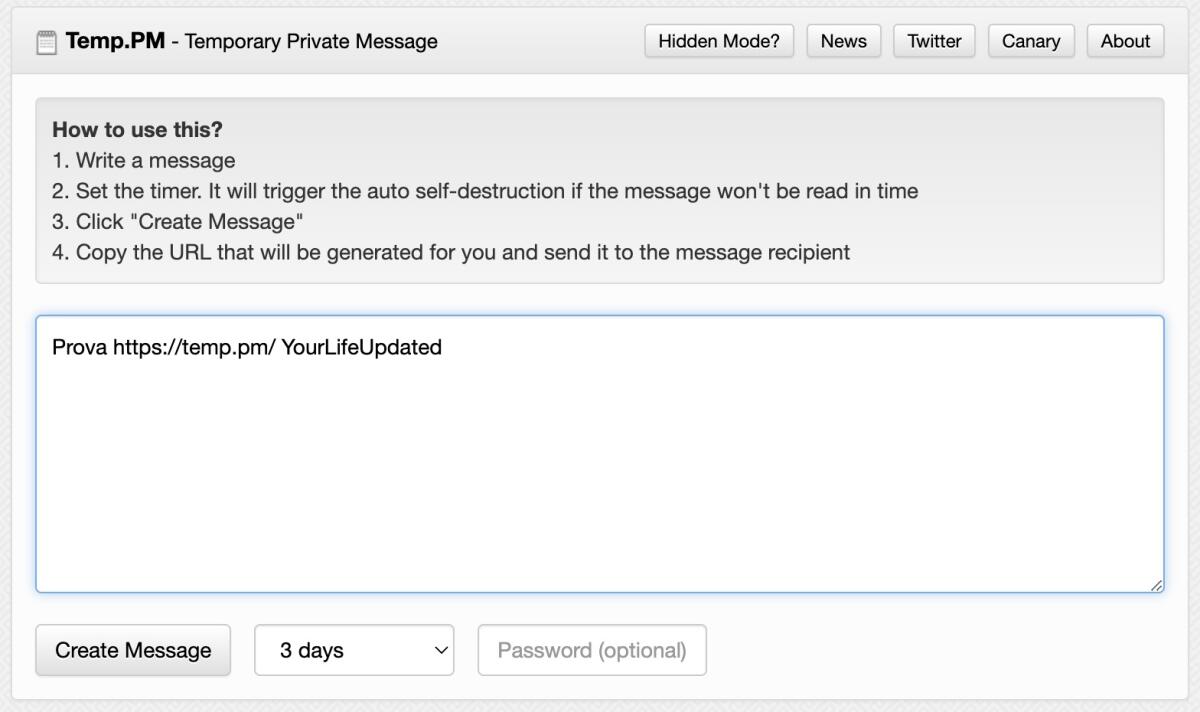1200x712 pixels.
Task: Open the Canary page
Action: point(1030,41)
